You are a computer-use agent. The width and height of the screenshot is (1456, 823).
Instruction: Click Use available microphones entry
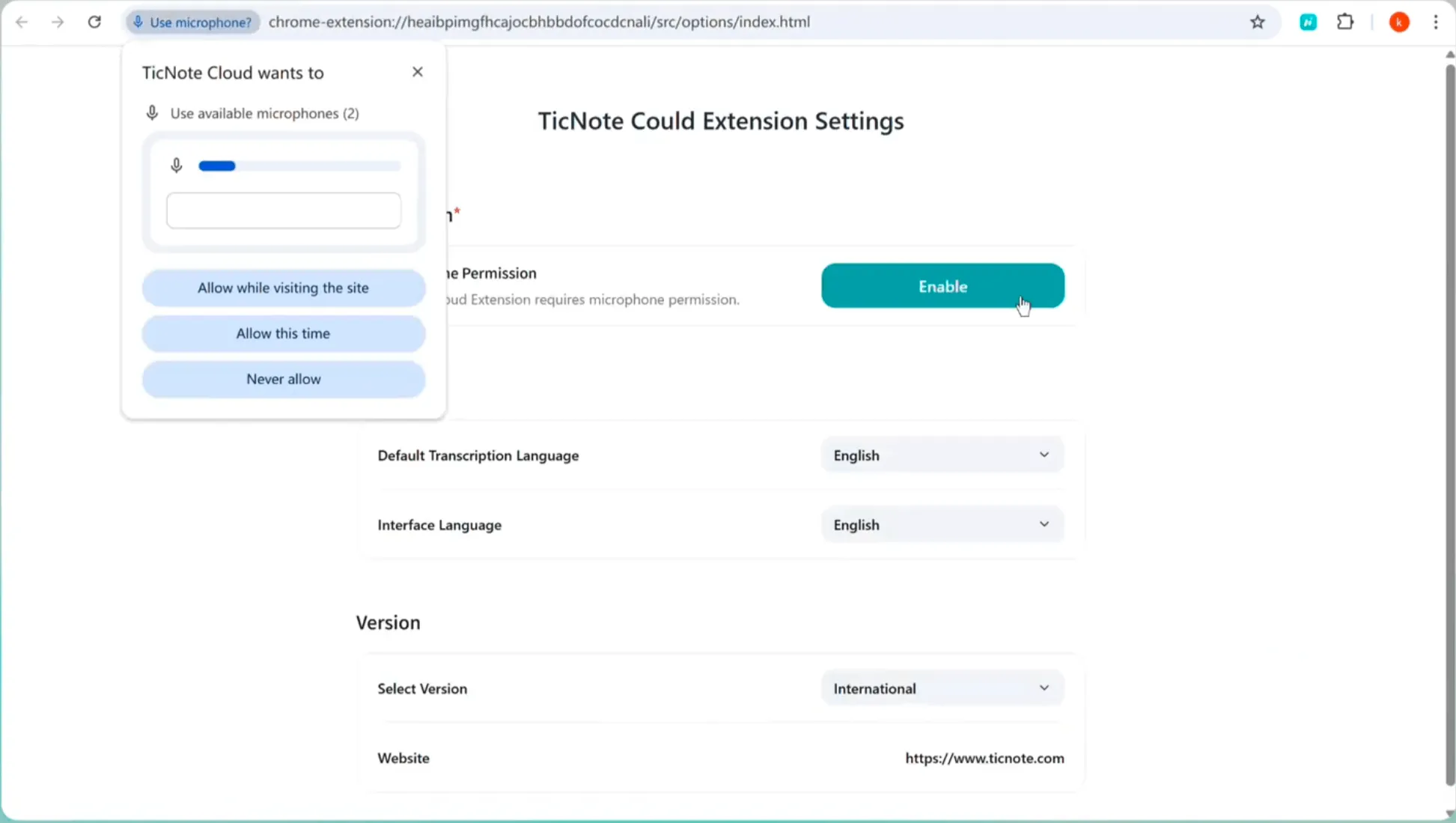tap(265, 113)
